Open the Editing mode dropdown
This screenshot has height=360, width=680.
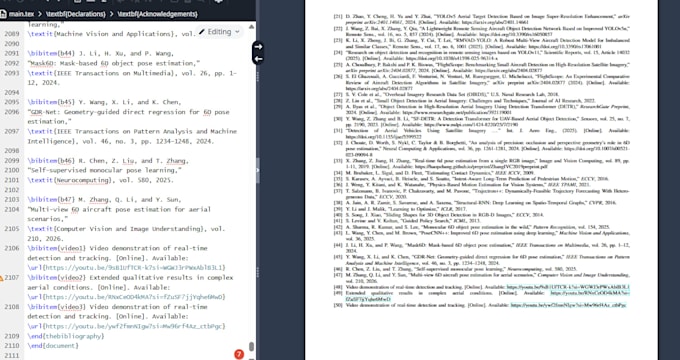click(x=219, y=32)
